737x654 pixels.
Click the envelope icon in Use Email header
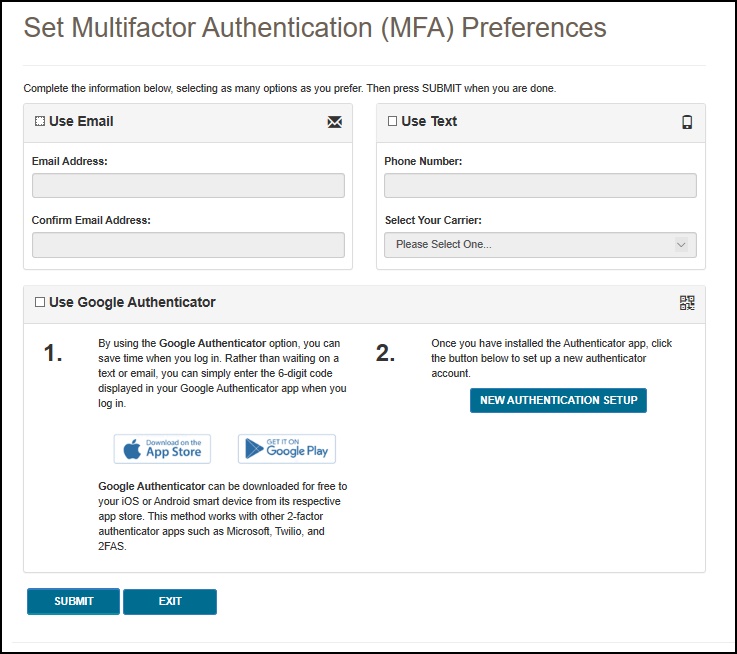pyautogui.click(x=334, y=122)
